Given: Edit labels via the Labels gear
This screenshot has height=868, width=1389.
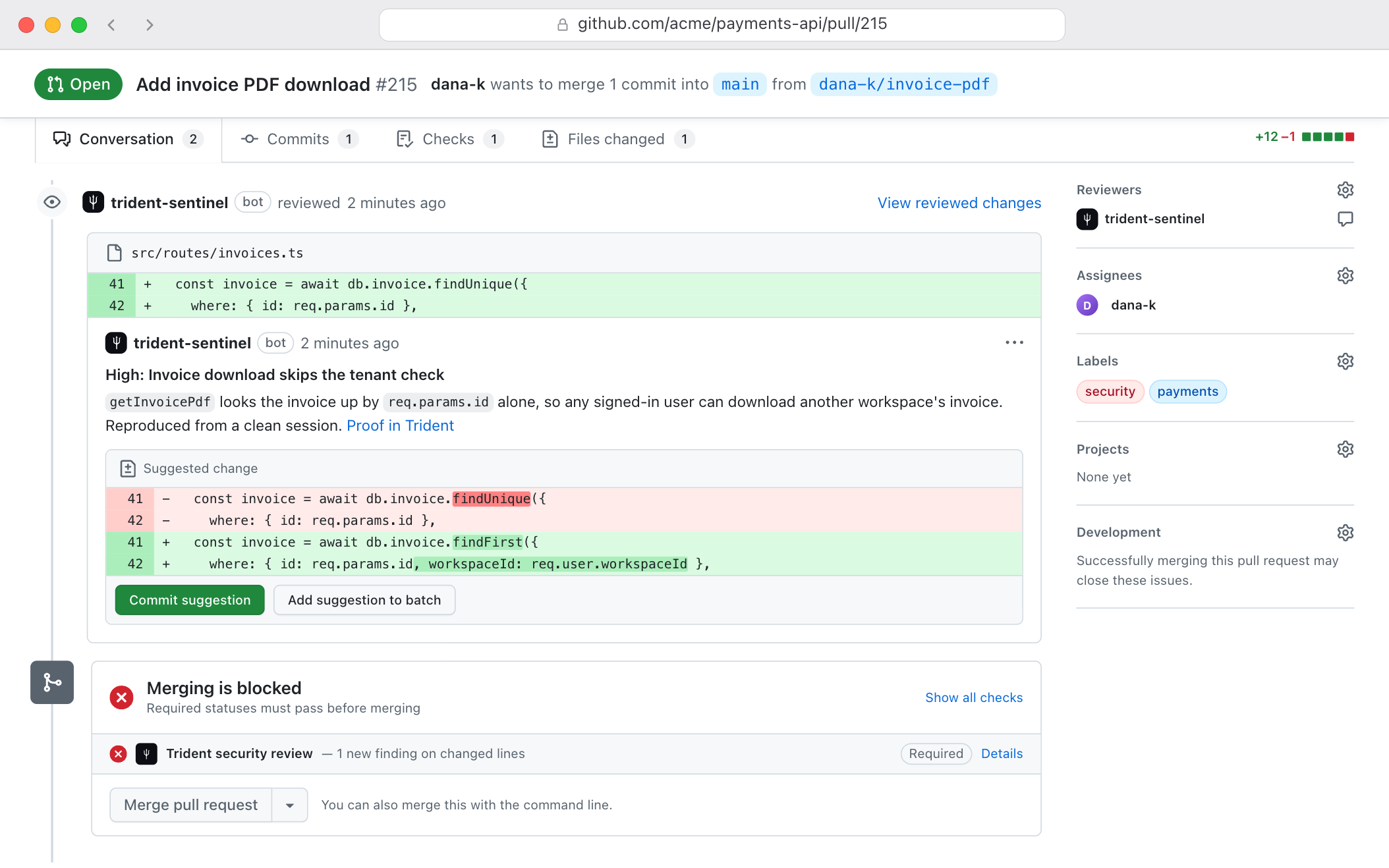Looking at the screenshot, I should click(x=1345, y=361).
